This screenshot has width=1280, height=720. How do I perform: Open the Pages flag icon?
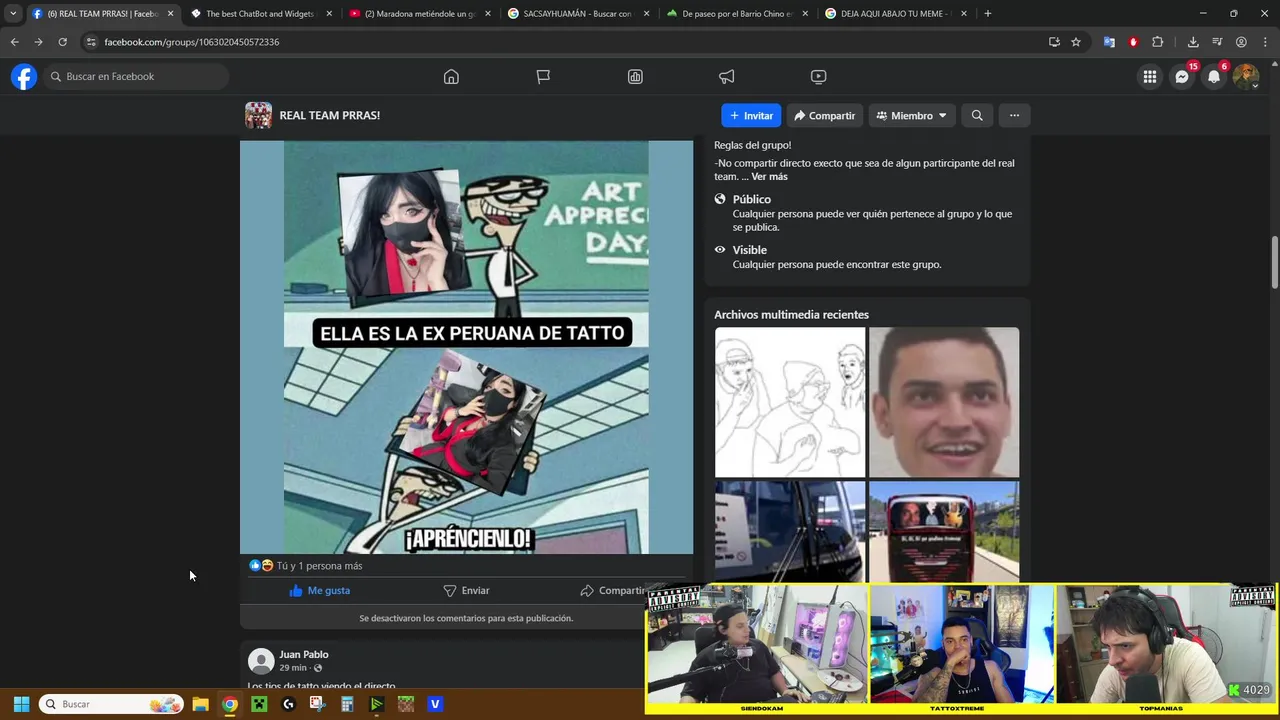(543, 77)
